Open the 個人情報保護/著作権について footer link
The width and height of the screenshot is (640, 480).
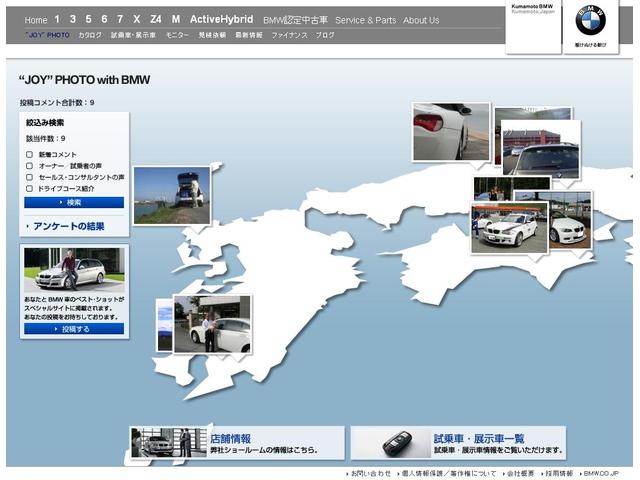(x=447, y=473)
